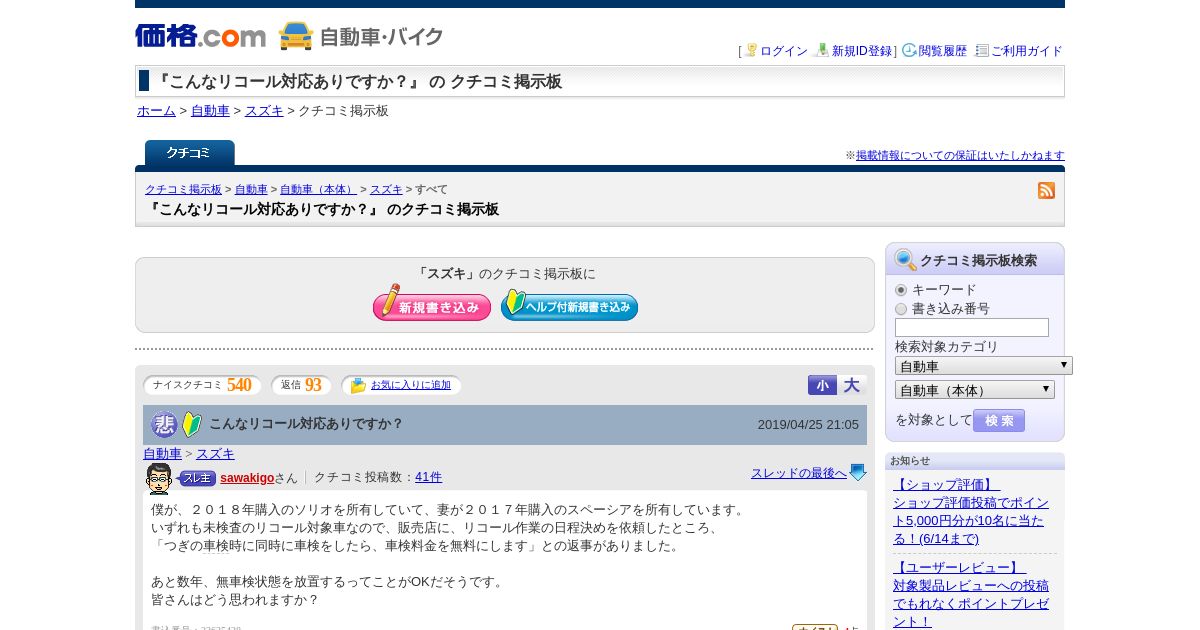The image size is (1200, 630).
Task: Open the 自動車 category dropdown
Action: (x=984, y=366)
